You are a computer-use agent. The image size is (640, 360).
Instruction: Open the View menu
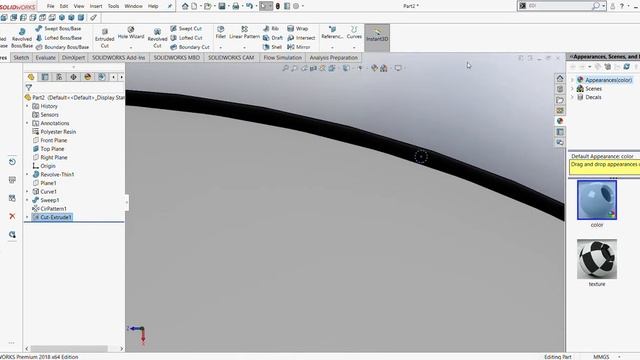point(79,6)
